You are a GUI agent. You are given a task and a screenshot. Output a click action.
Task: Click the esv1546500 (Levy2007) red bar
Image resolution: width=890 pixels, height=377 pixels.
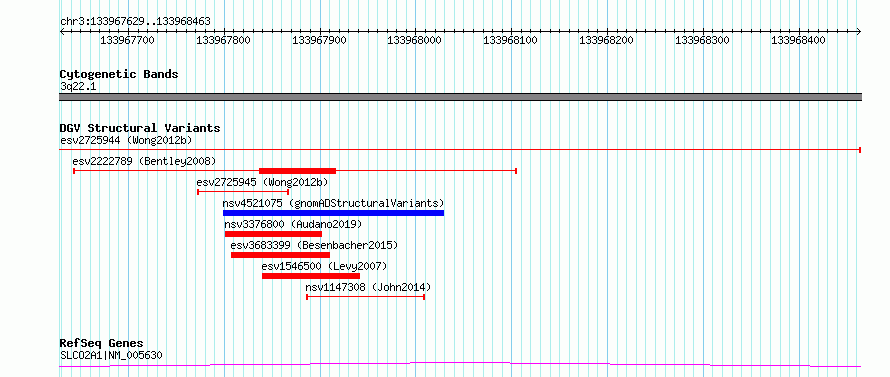[x=310, y=276]
